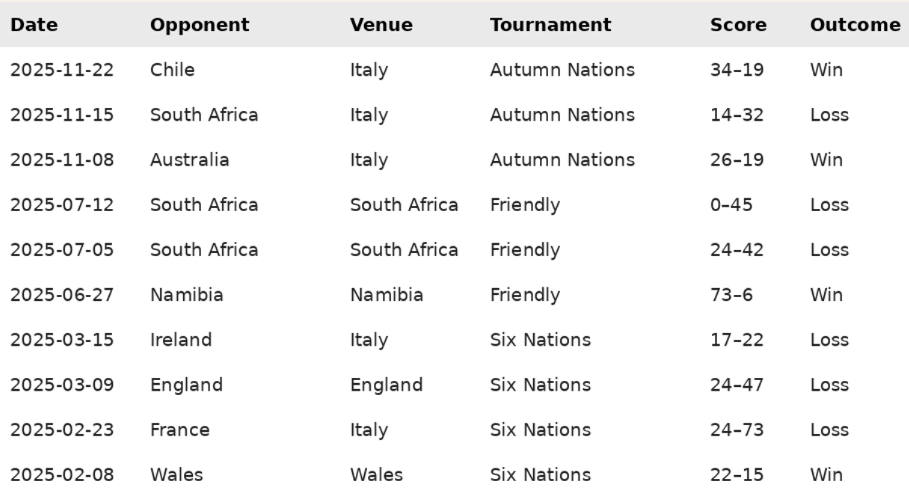
Task: Select the 24–73 score cell
Action: (x=737, y=430)
